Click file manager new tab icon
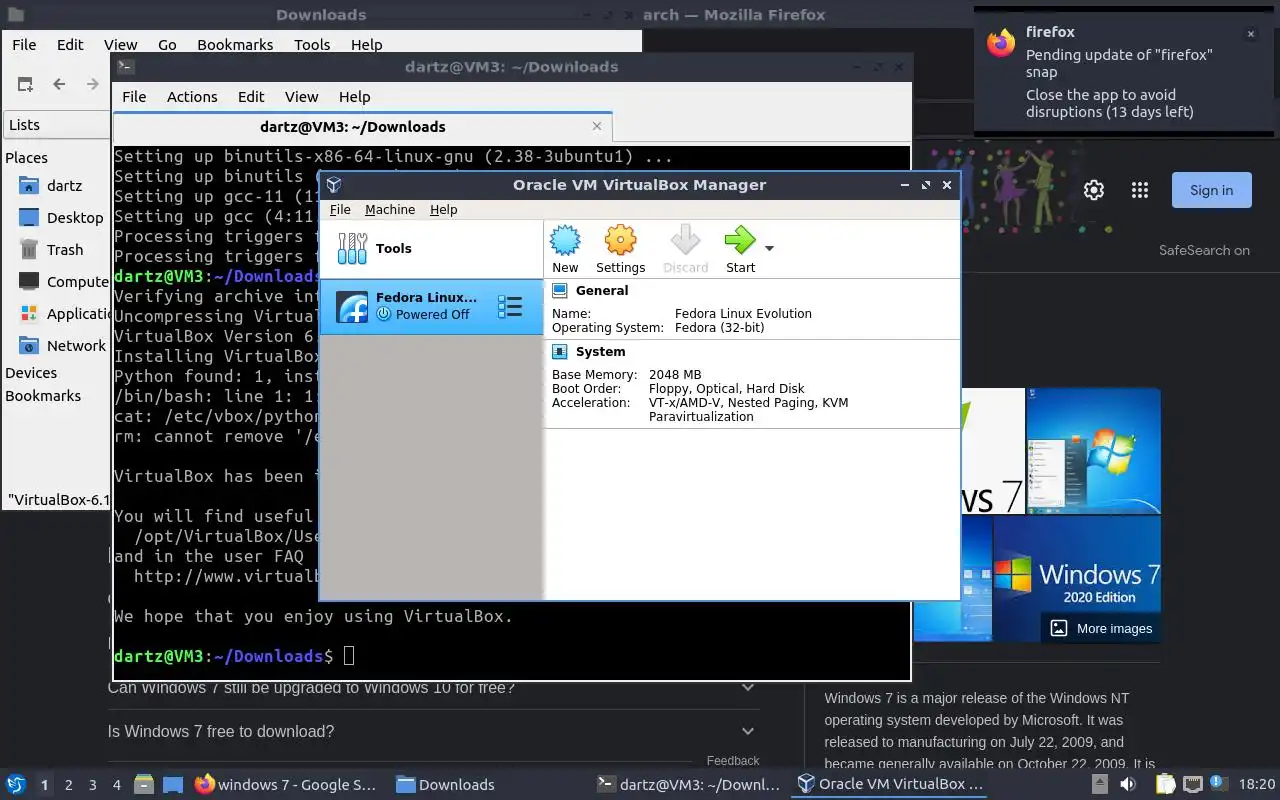Viewport: 1280px width, 800px height. point(25,84)
